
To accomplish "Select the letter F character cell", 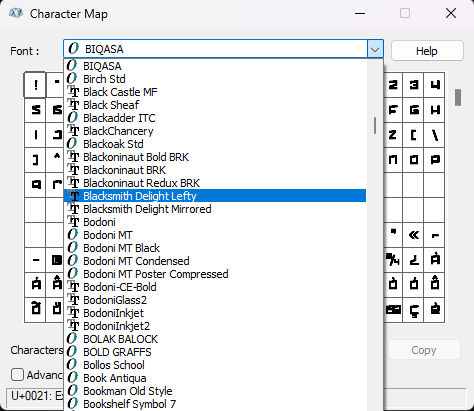I will (393, 110).
